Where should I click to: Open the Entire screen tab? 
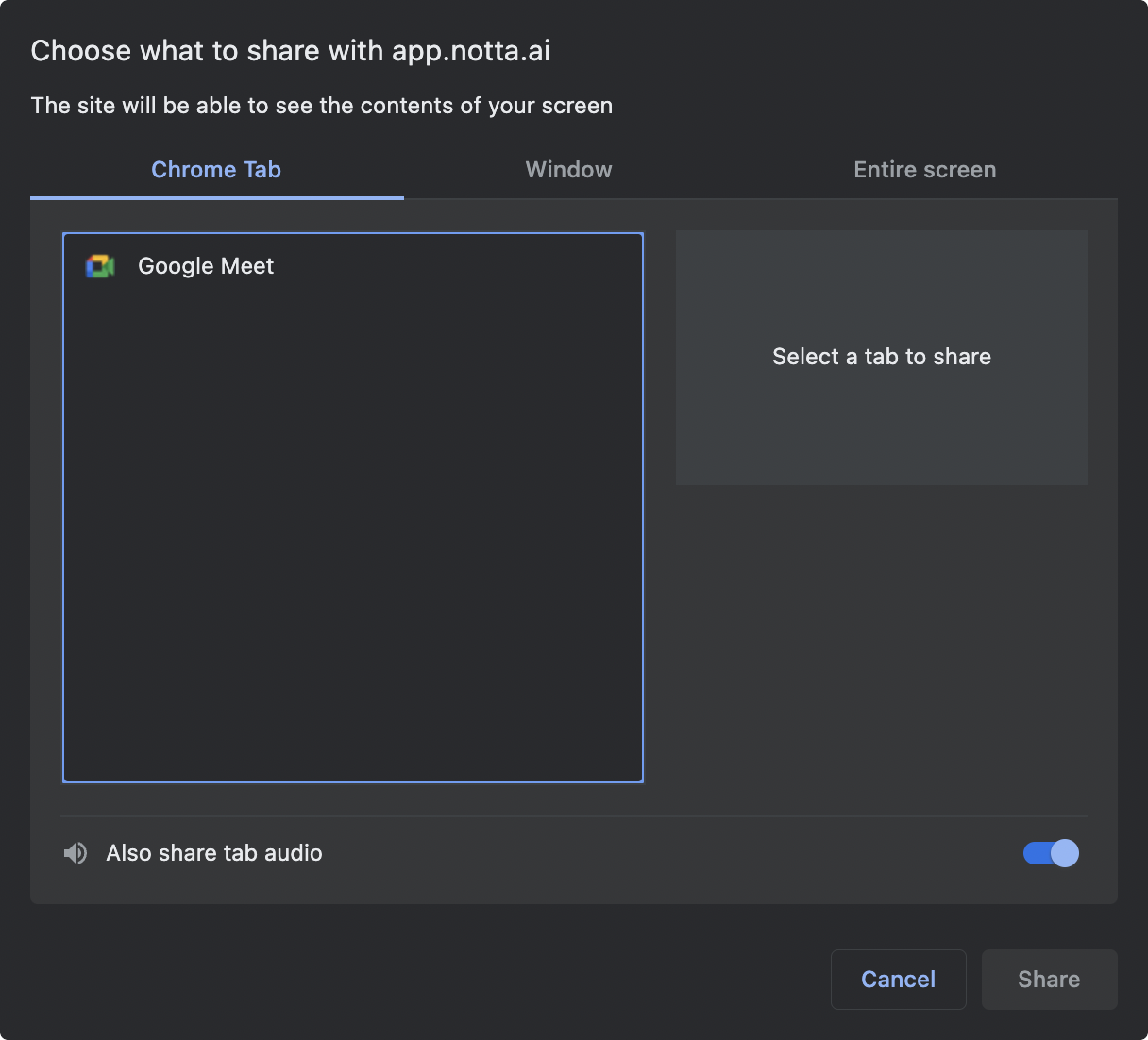[924, 170]
